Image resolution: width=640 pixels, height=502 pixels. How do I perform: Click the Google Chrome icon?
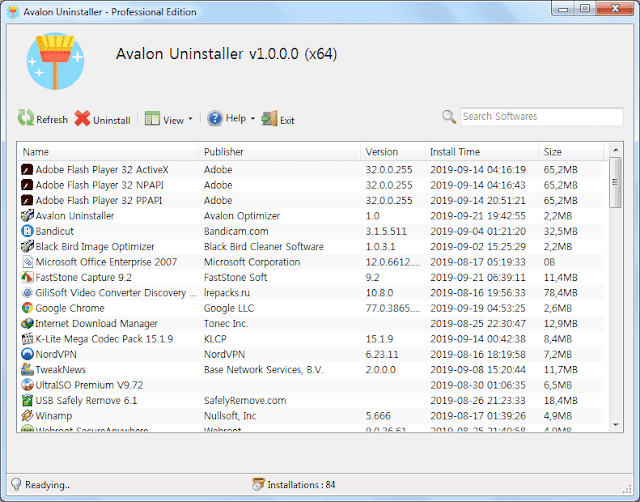pos(27,308)
